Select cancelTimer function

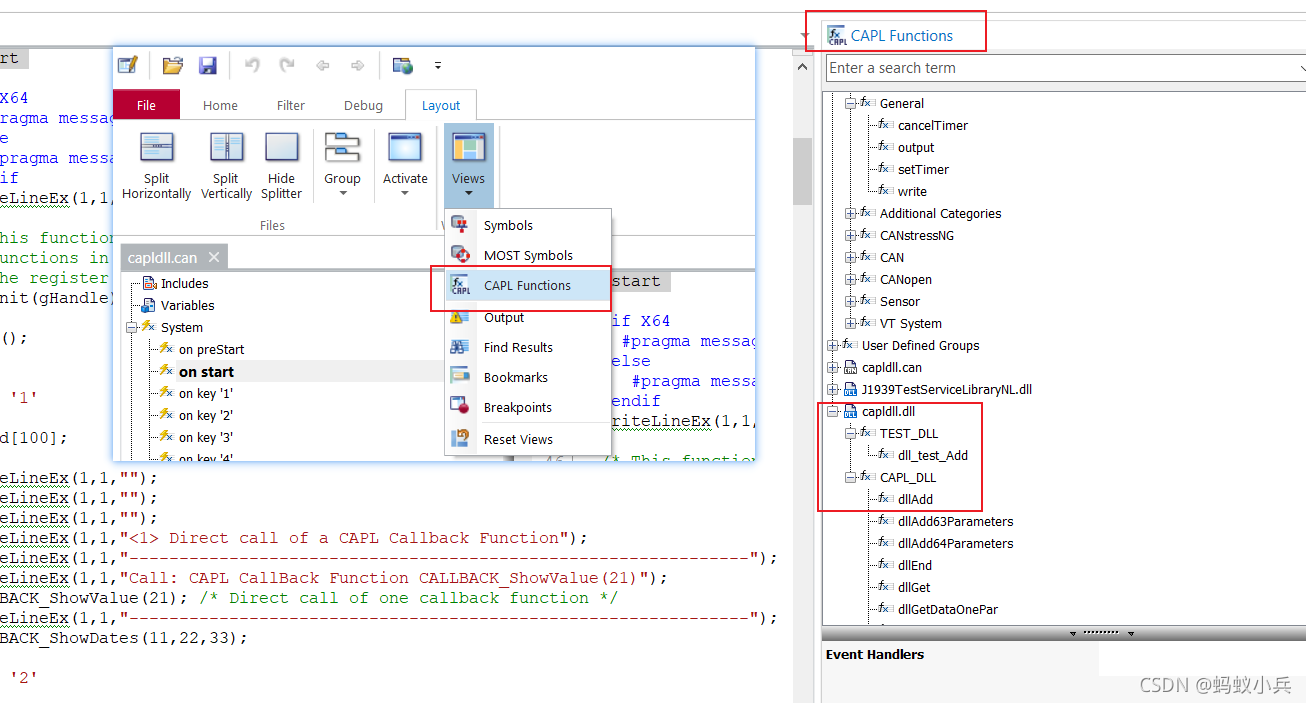click(932, 125)
